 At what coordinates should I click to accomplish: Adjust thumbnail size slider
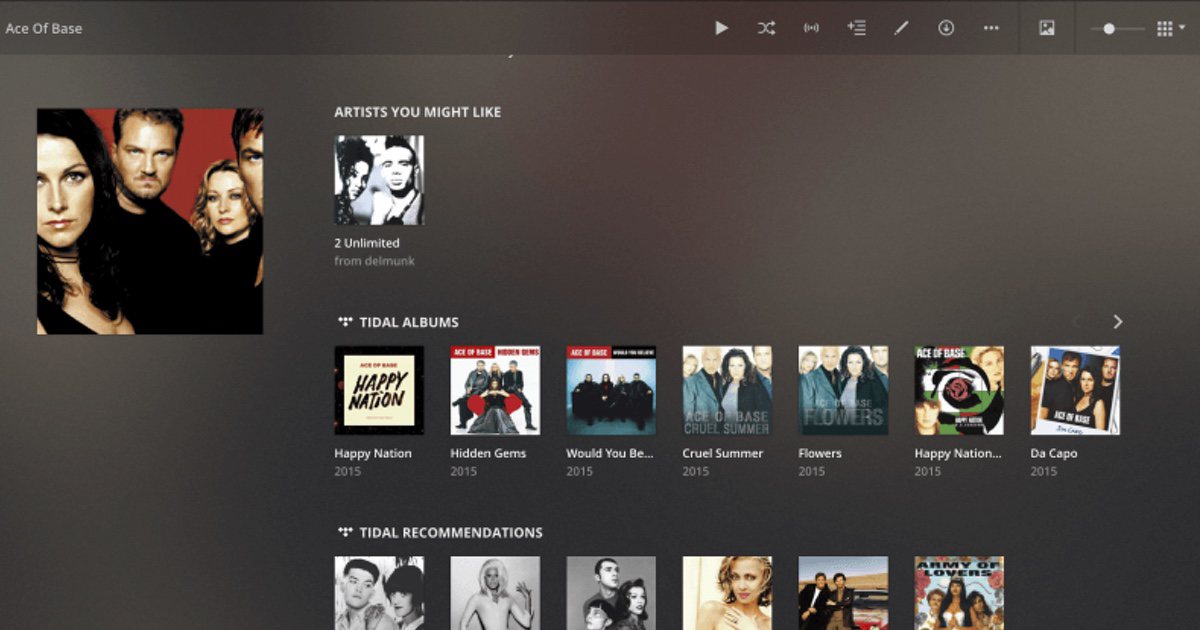(1117, 29)
